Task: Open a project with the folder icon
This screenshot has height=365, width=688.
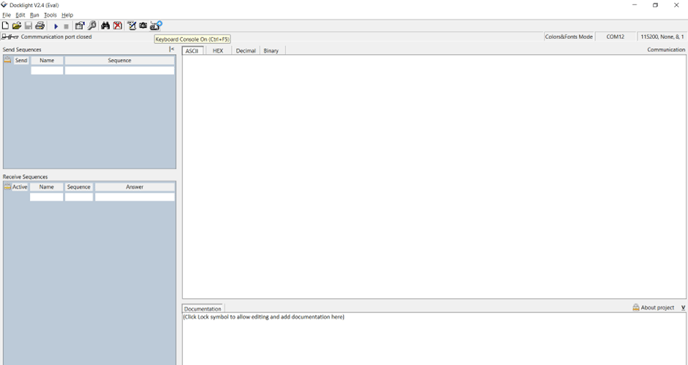Action: [x=17, y=26]
